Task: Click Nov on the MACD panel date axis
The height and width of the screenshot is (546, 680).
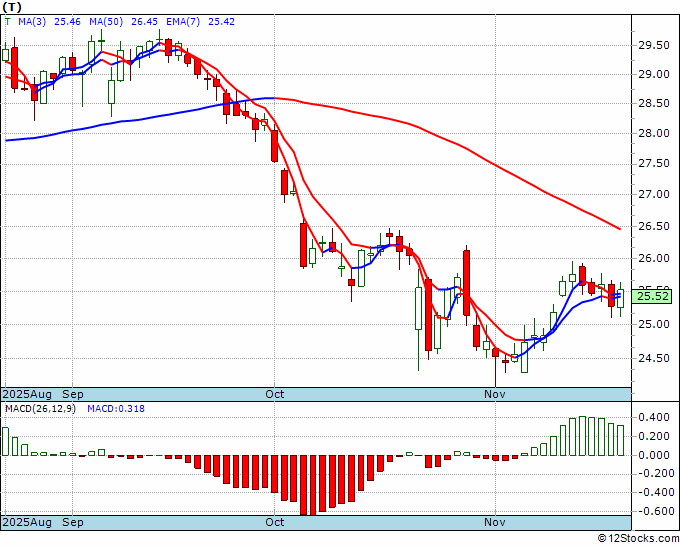Action: [x=495, y=522]
